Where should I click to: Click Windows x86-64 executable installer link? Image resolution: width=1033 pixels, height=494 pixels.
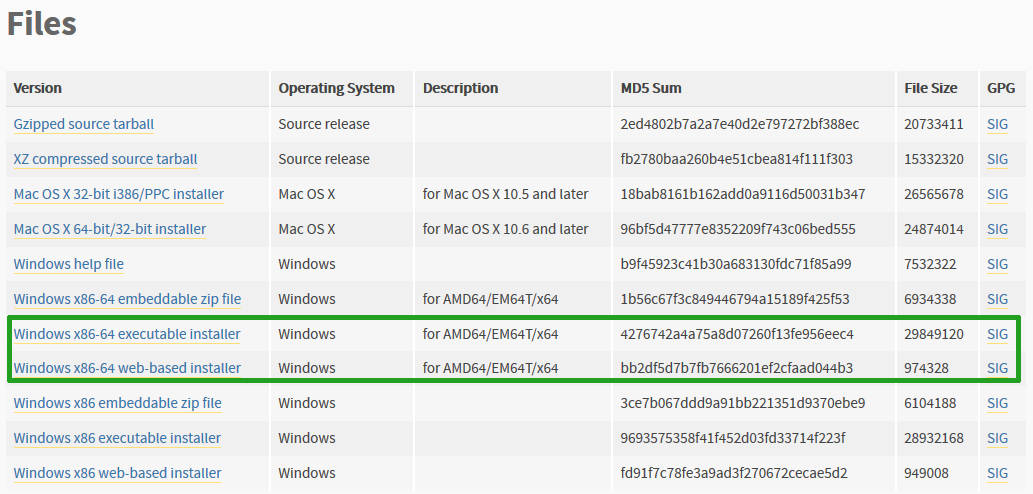coord(127,334)
